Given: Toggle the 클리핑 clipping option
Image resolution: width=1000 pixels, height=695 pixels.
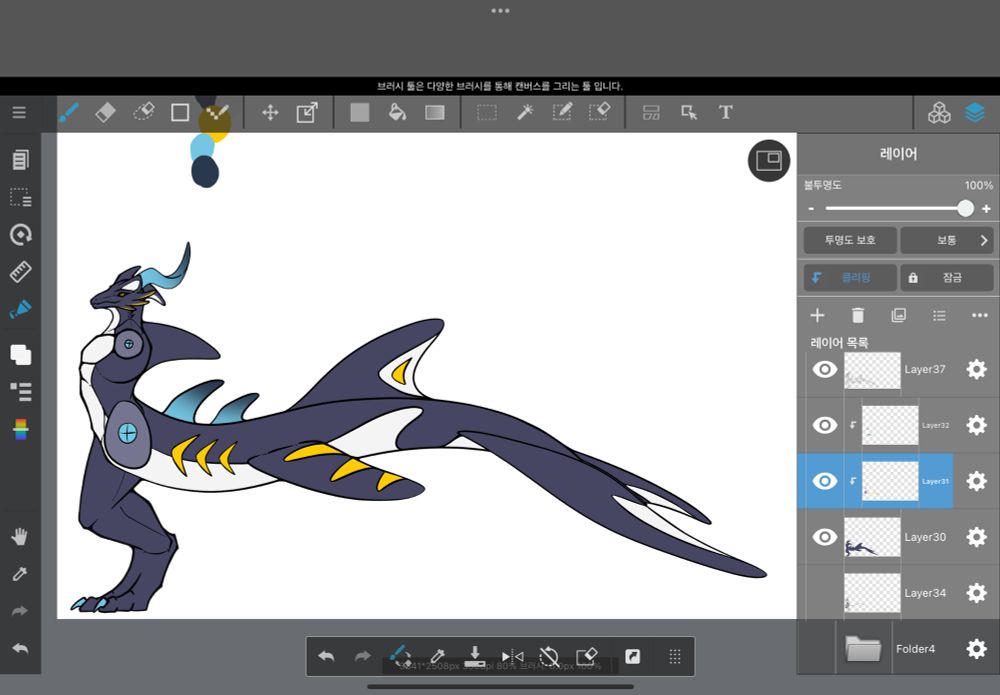Looking at the screenshot, I should (850, 278).
